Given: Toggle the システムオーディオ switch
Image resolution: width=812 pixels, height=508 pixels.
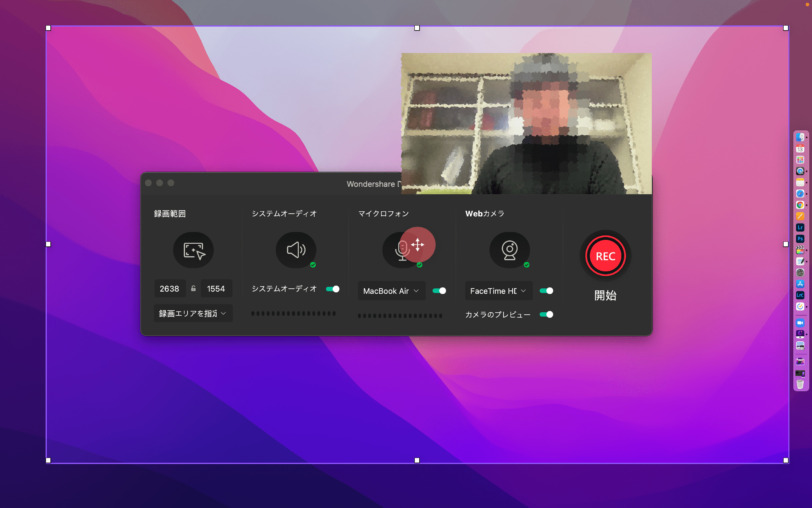Looking at the screenshot, I should pos(333,289).
